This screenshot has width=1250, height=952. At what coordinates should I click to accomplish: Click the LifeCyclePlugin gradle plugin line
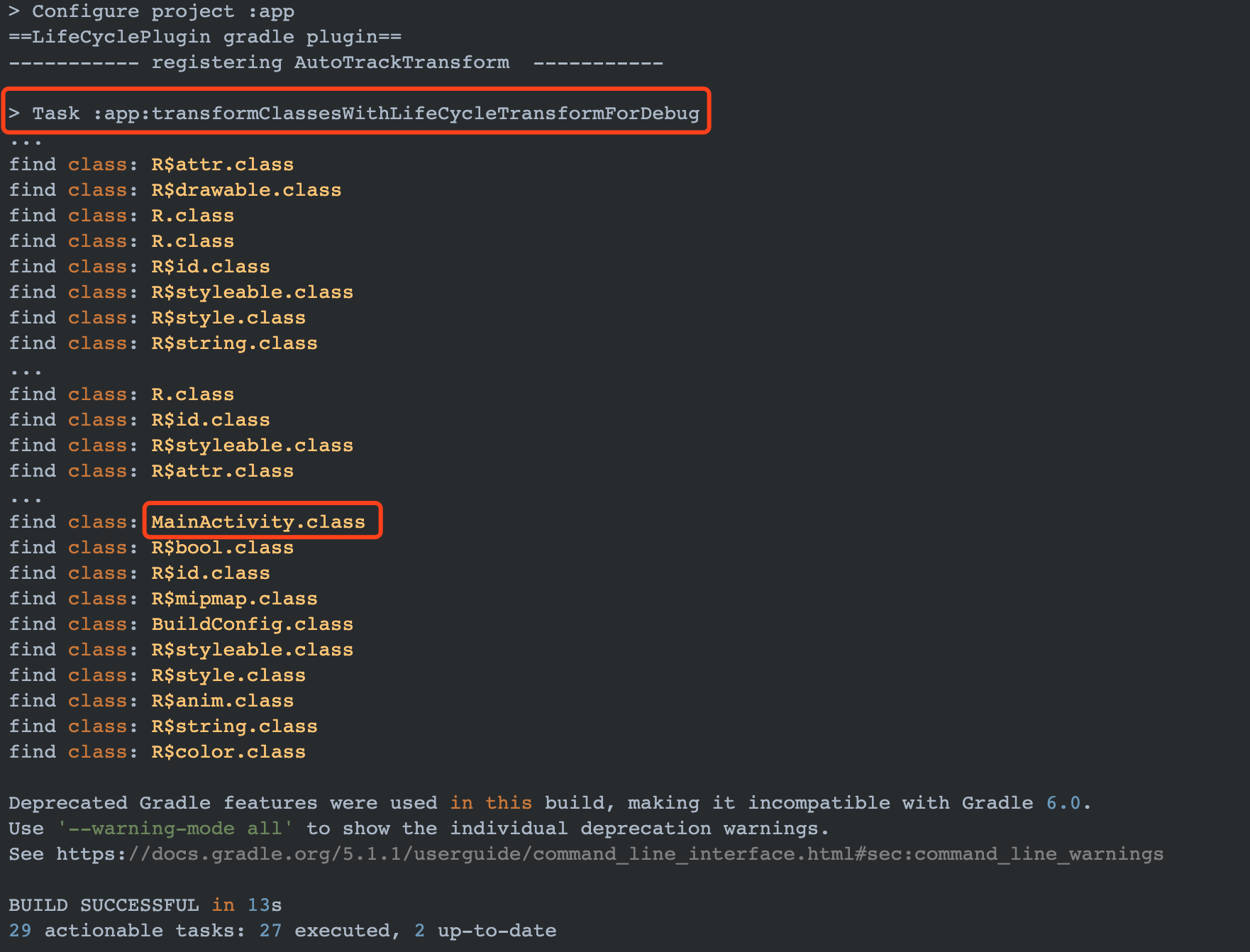coord(205,37)
